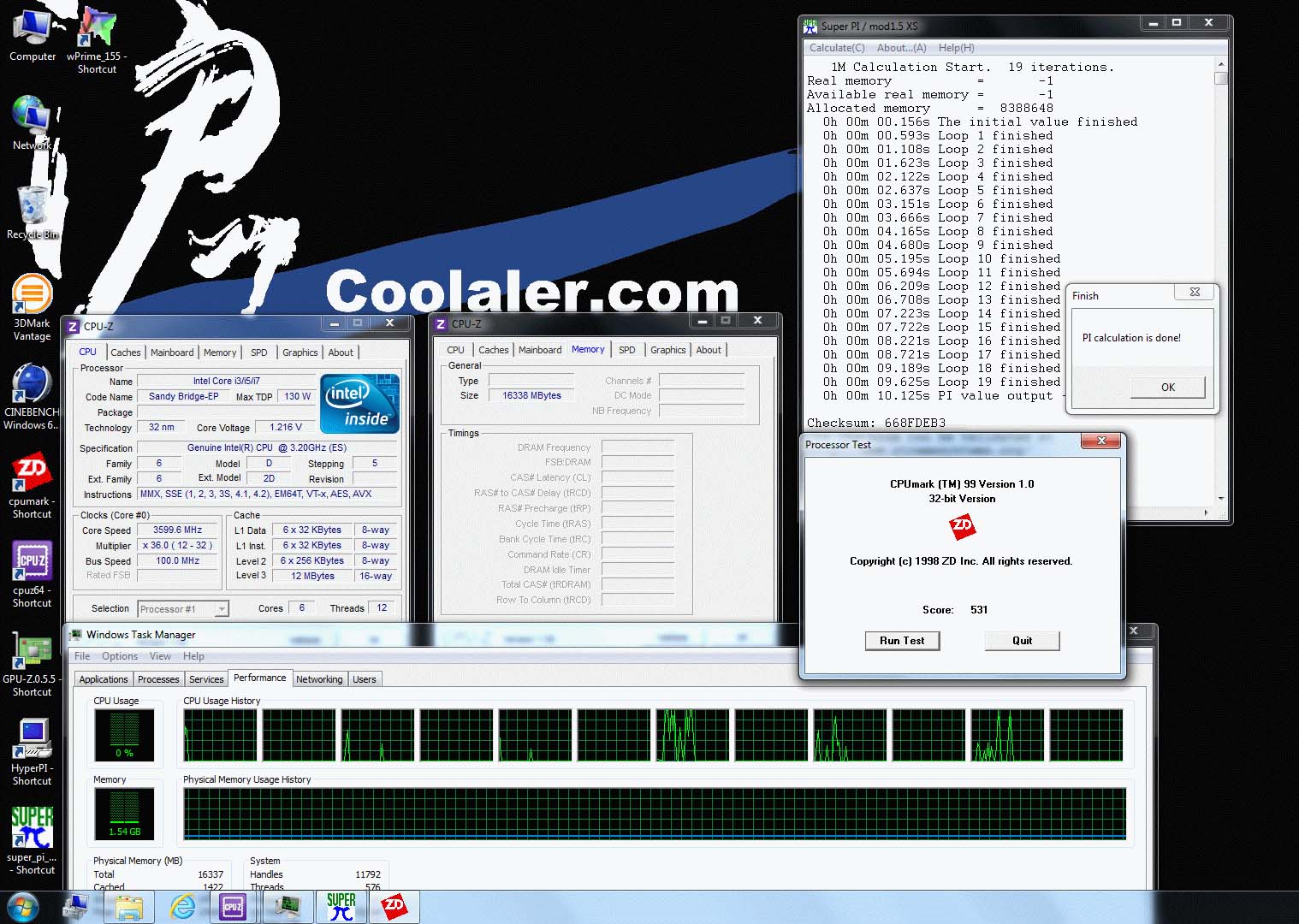
Task: Open the wPrime_155 shortcut icon
Action: click(97, 41)
